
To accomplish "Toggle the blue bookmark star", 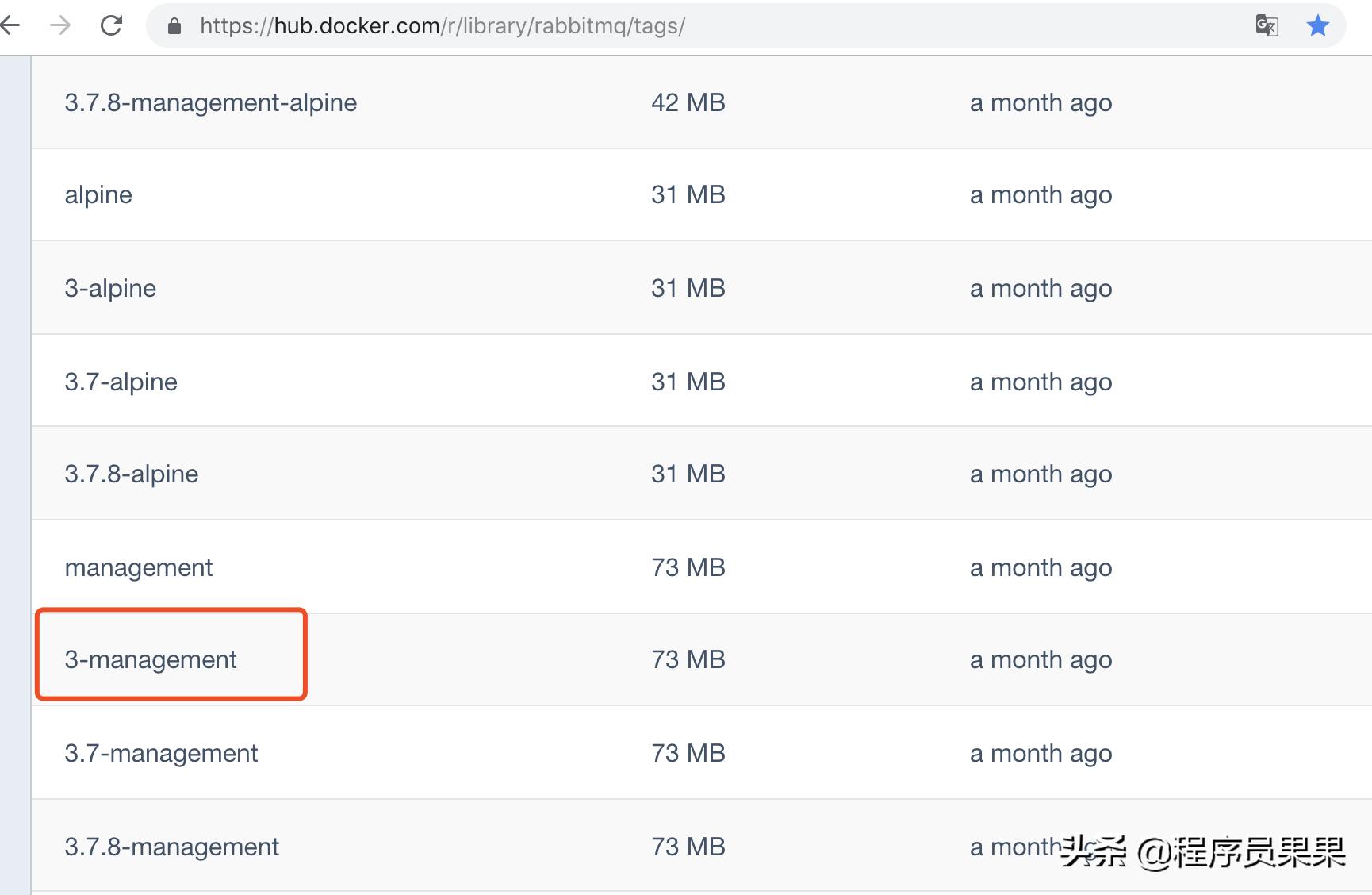I will (1317, 26).
